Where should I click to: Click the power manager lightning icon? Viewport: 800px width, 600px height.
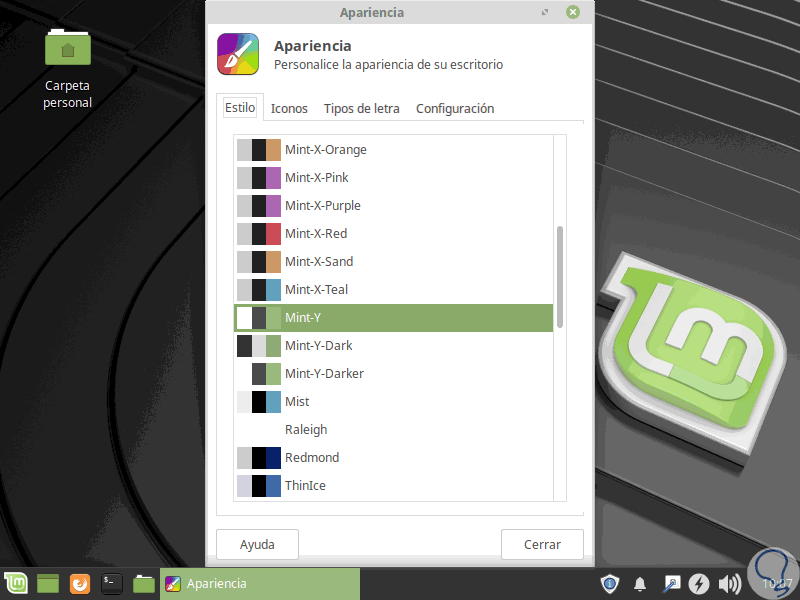[x=699, y=583]
